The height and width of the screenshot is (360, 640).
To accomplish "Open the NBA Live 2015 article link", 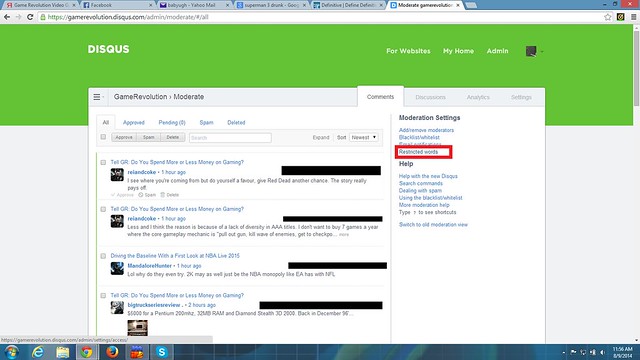I will click(175, 256).
